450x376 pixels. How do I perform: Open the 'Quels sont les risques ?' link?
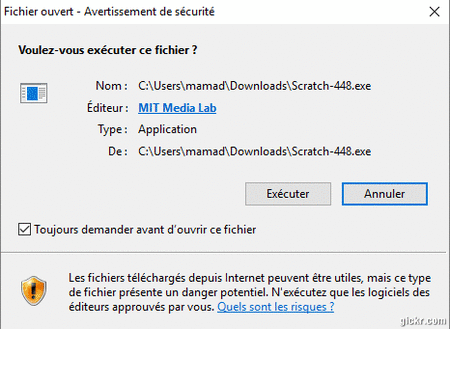click(x=276, y=307)
